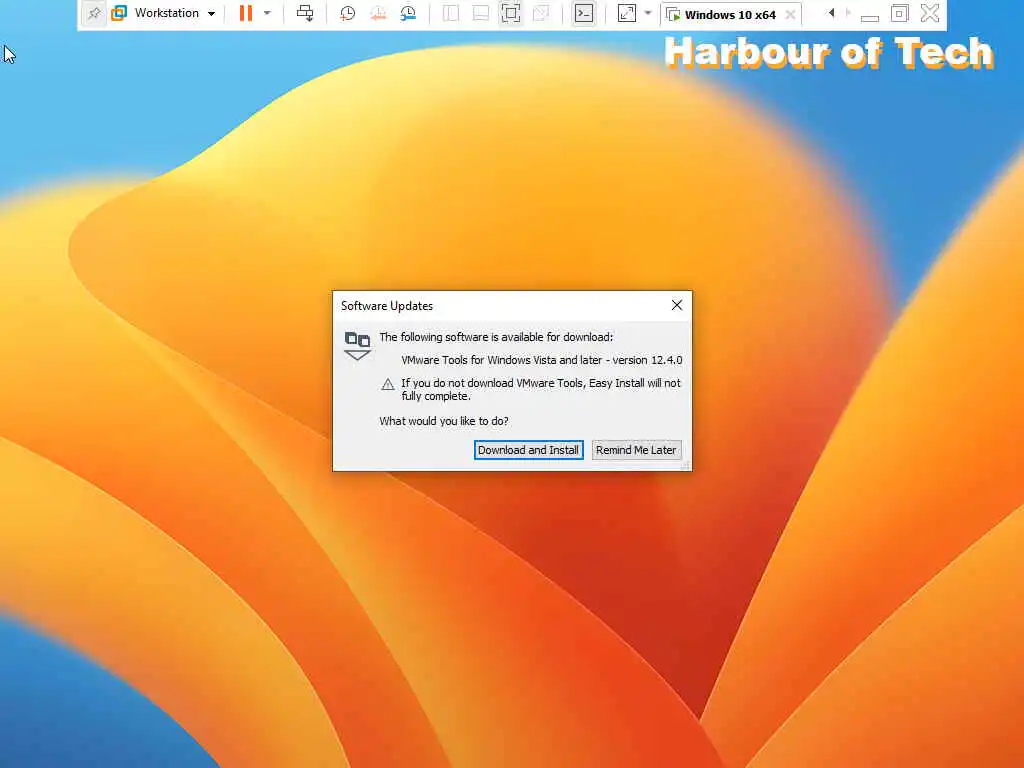Close the VMware Workstation window

(930, 13)
